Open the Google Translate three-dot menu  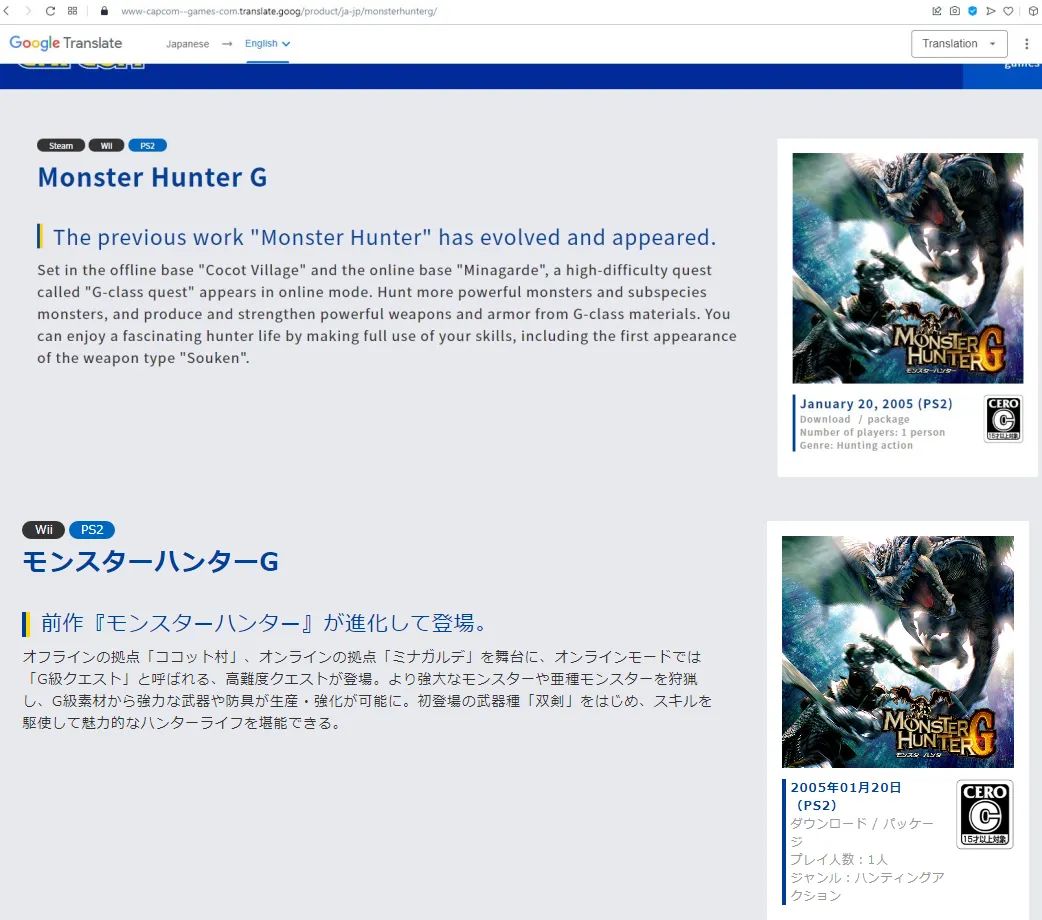(x=1026, y=44)
